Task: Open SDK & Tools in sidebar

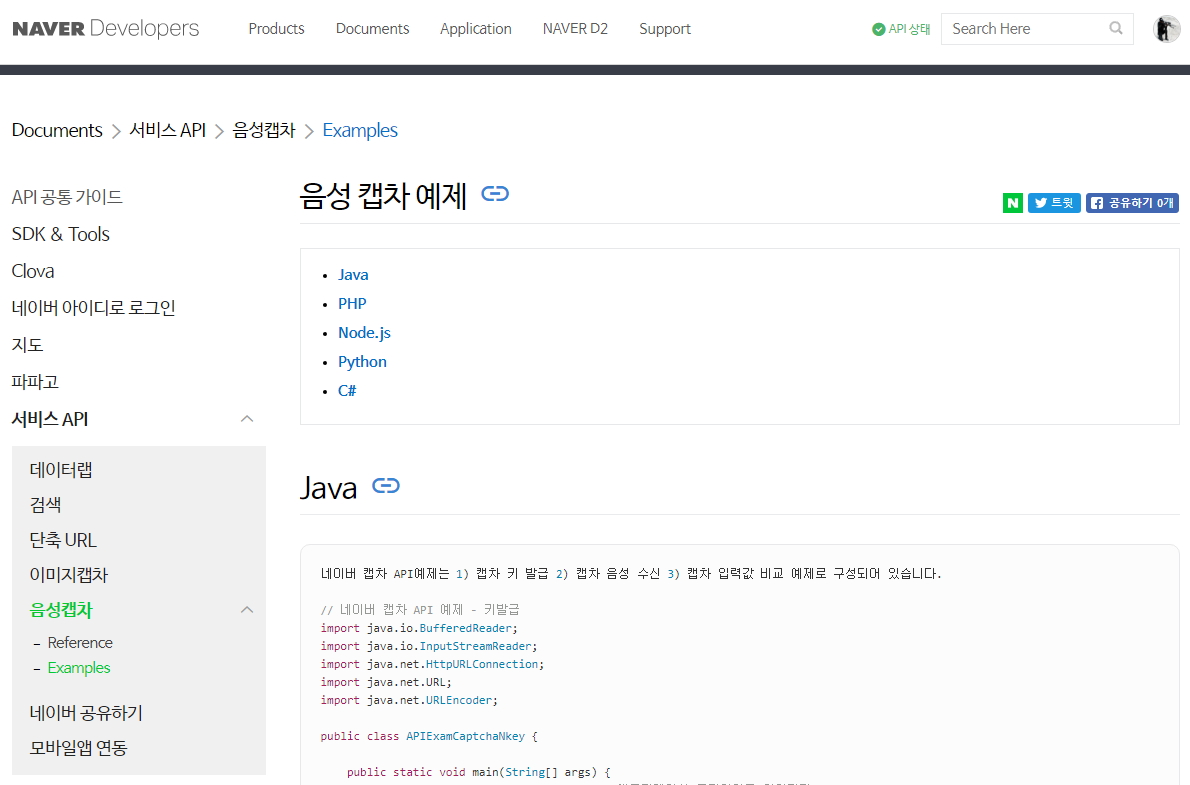Action: tap(61, 235)
